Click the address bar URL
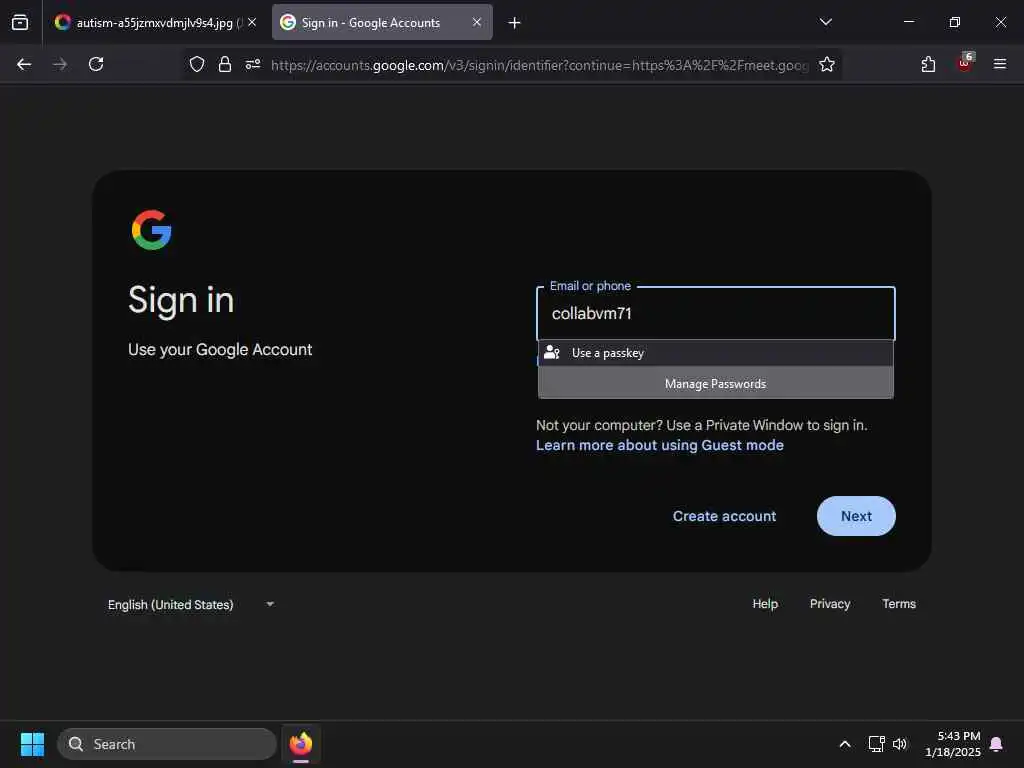Viewport: 1024px width, 768px height. [x=539, y=65]
